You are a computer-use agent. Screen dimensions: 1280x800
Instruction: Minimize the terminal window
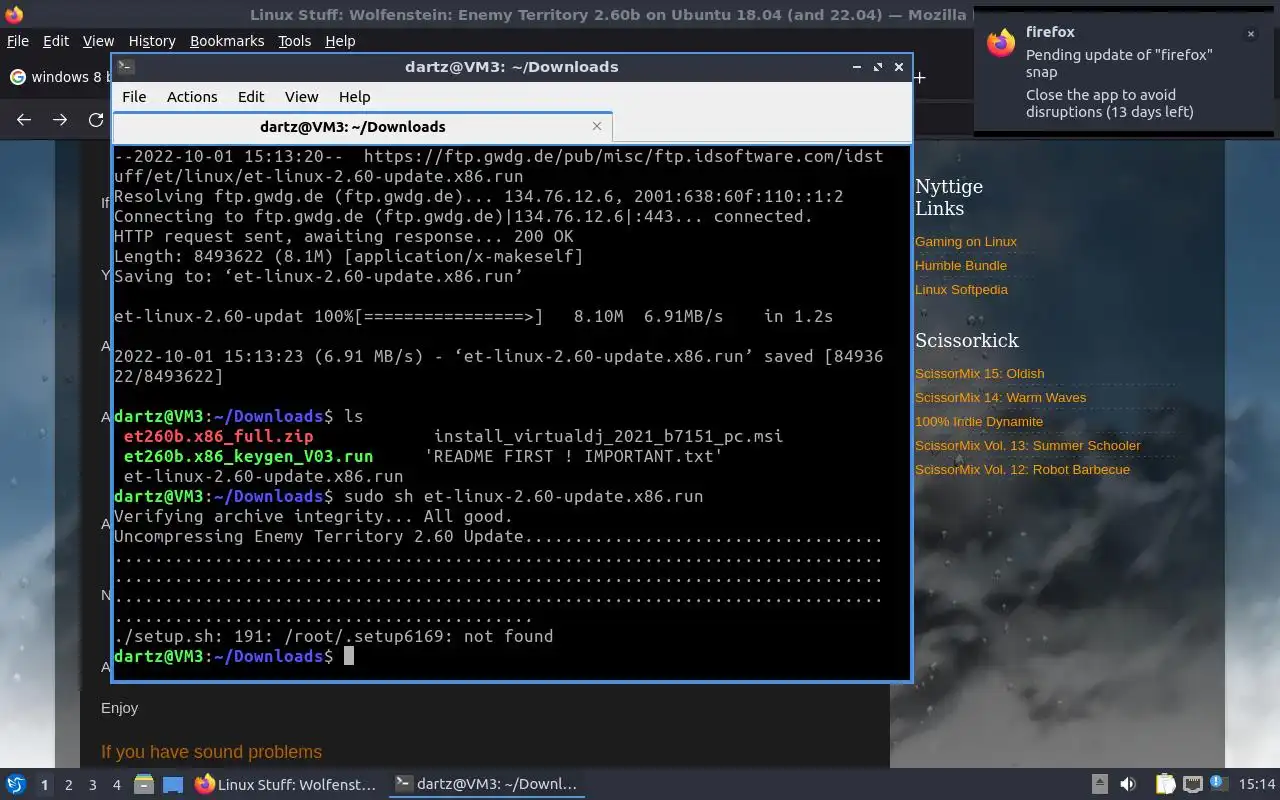click(857, 67)
